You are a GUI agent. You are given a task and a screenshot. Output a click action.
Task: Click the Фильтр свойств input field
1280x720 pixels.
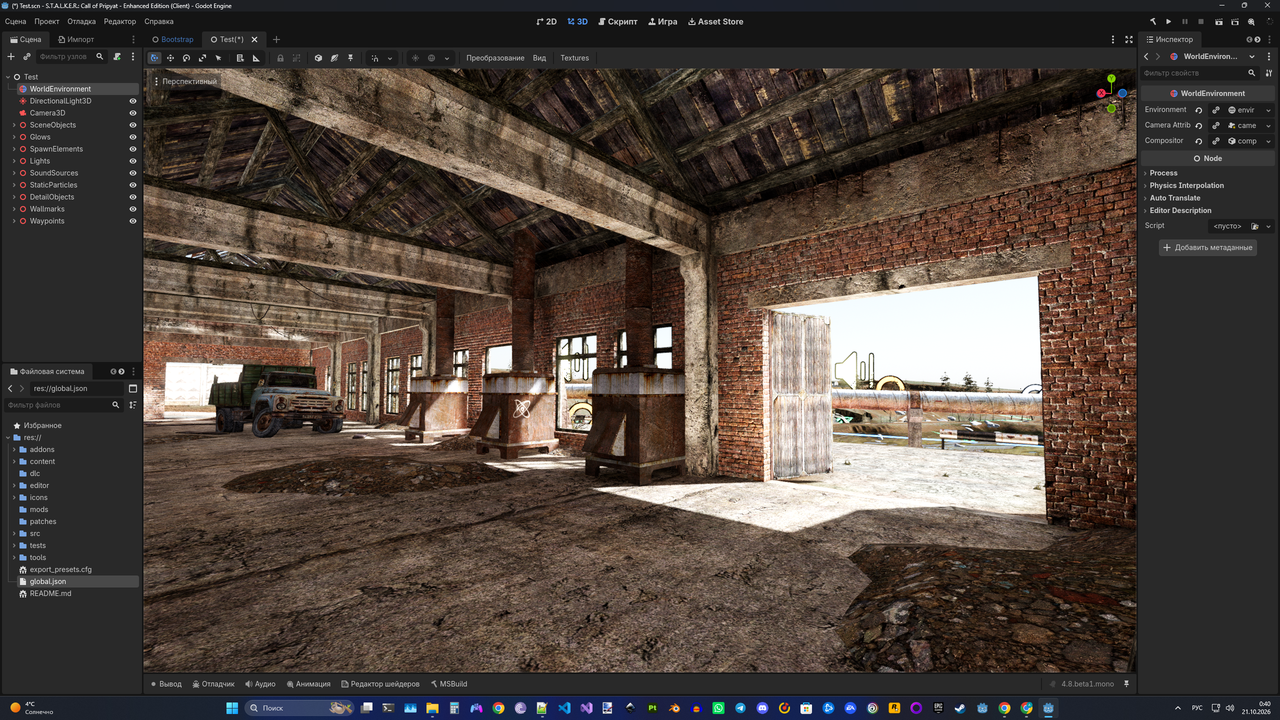coord(1194,73)
